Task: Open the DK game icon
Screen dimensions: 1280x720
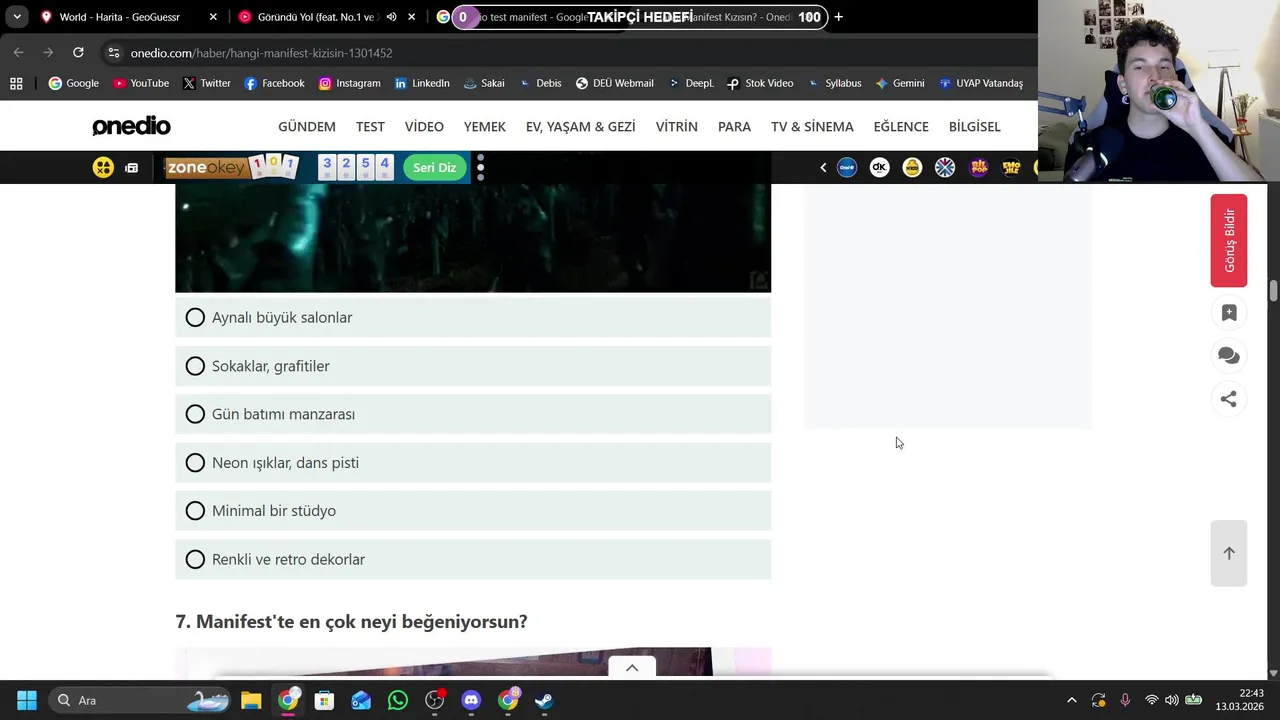Action: [x=879, y=167]
